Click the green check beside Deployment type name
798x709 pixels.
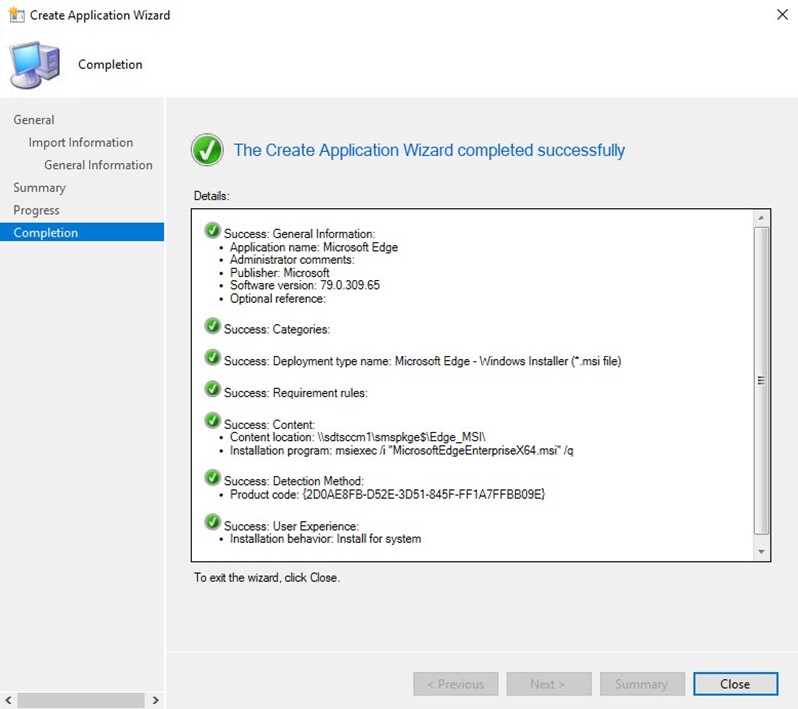pos(212,357)
